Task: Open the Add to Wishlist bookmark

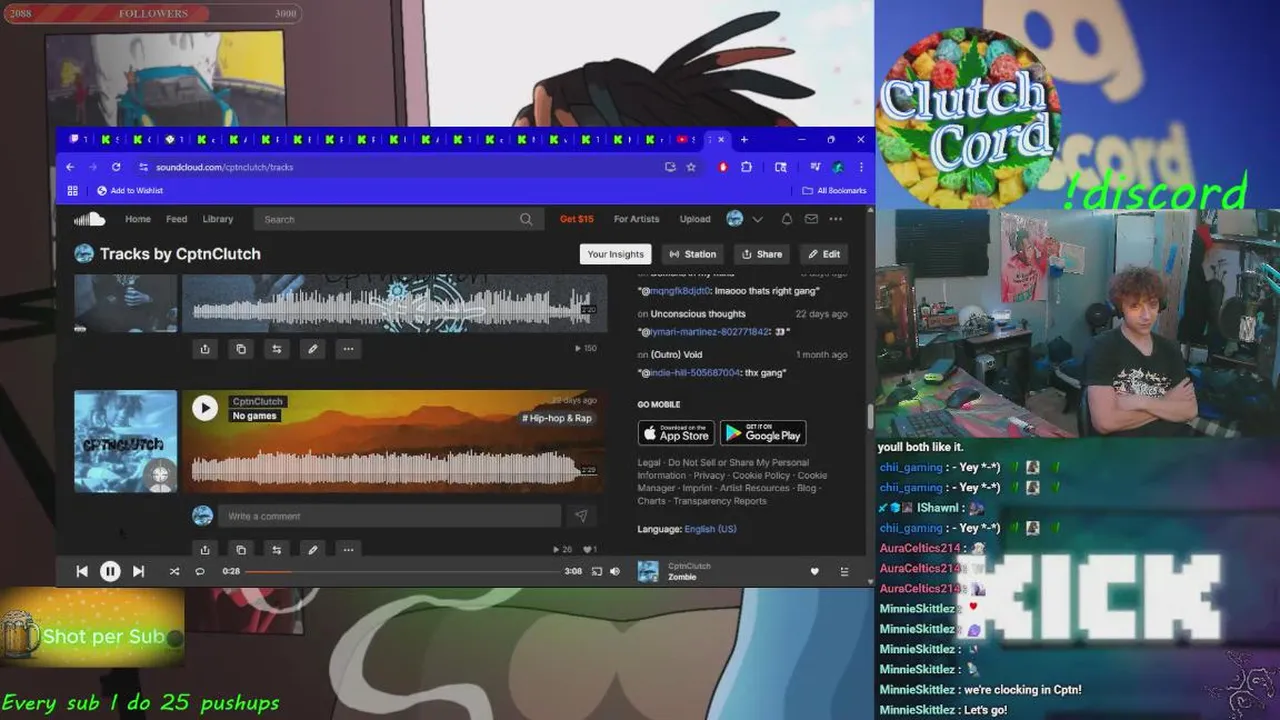Action: click(130, 190)
